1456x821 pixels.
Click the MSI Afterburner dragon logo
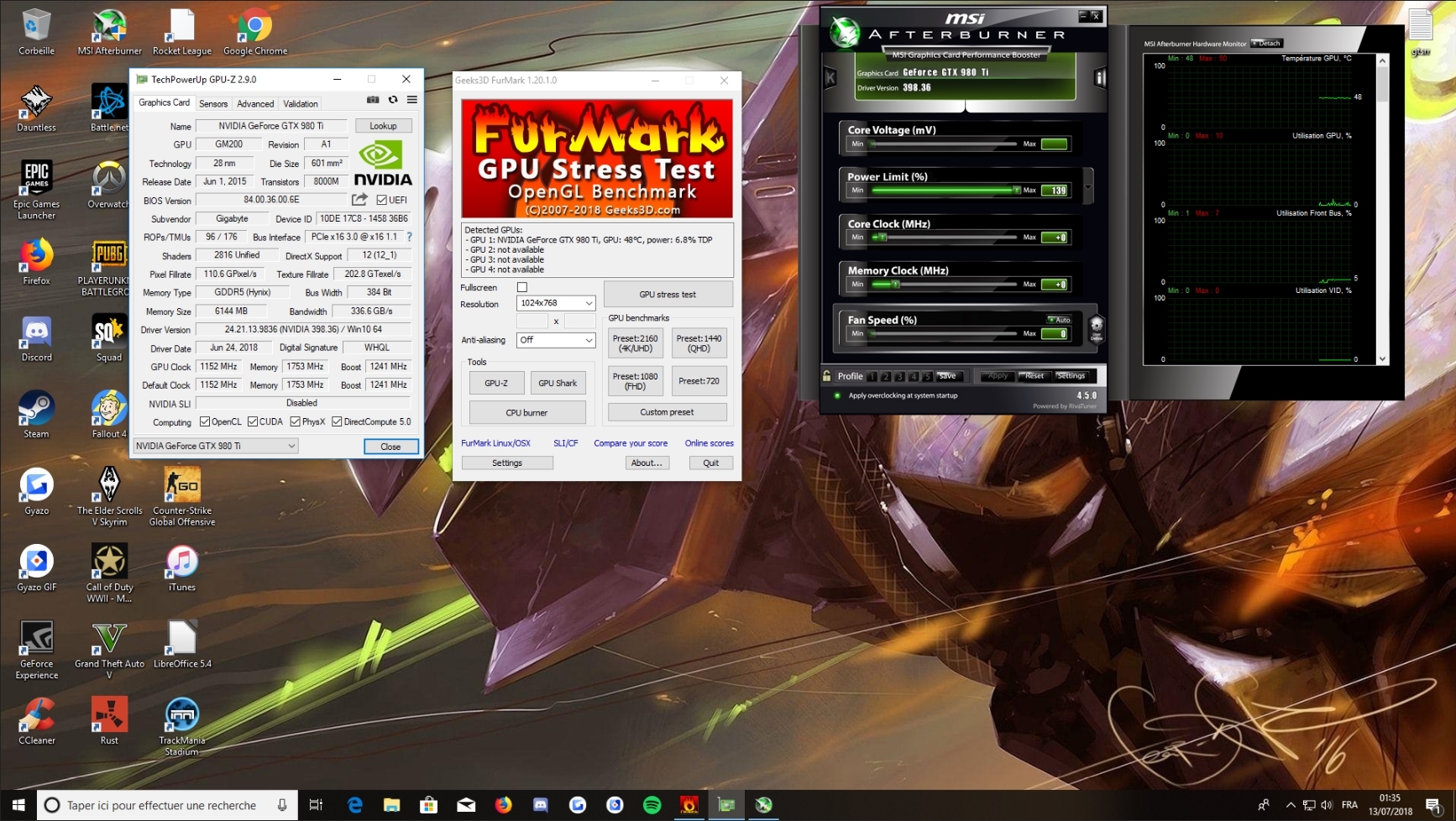click(x=845, y=33)
